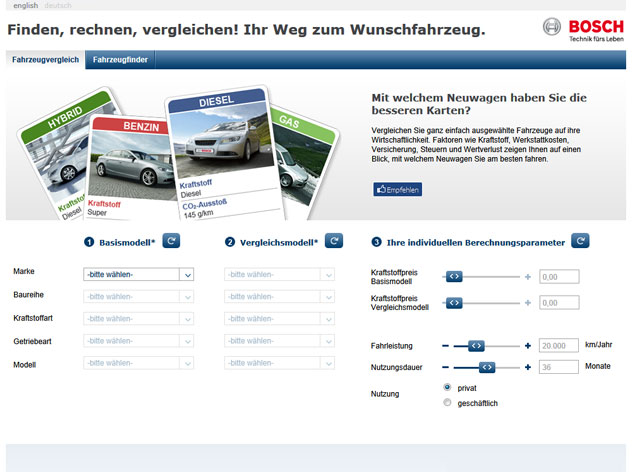Expand the Baureihe dropdown for Basismodell
632x472 pixels.
point(138,296)
